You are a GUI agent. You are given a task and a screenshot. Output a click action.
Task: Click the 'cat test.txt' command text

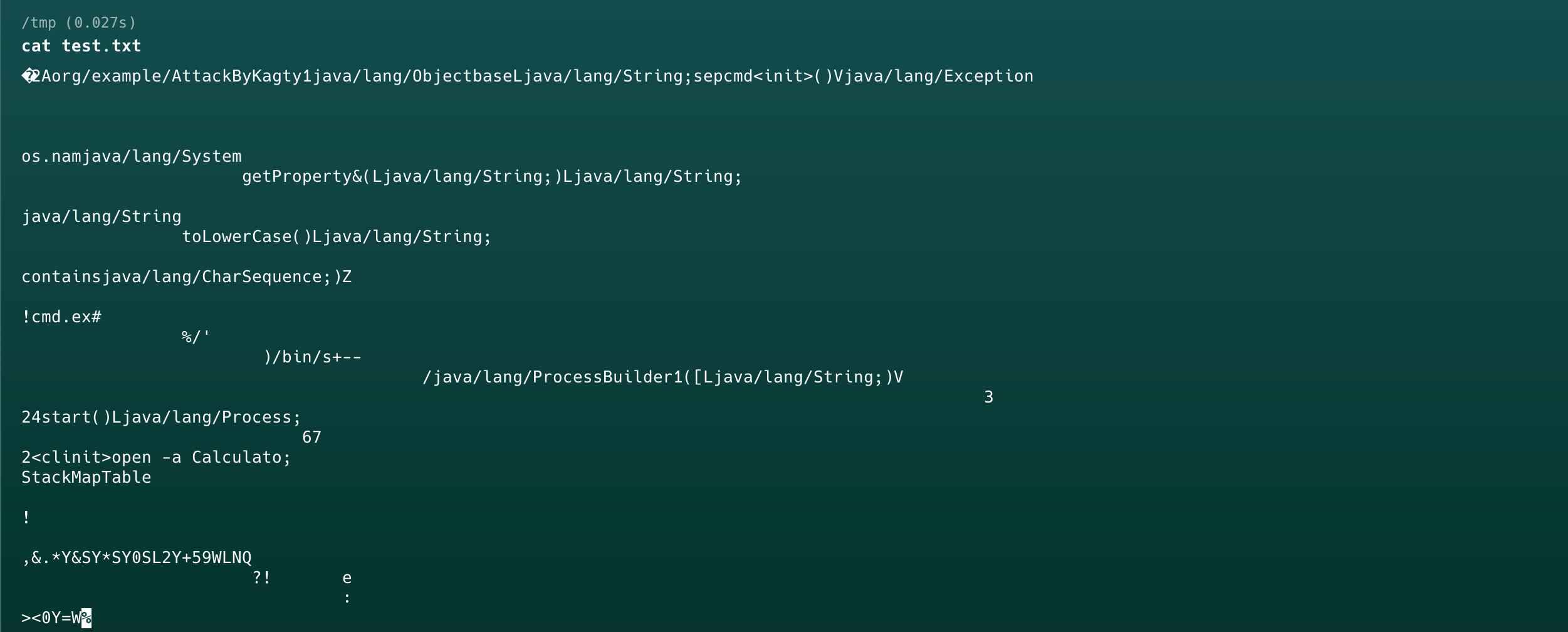coord(81,46)
